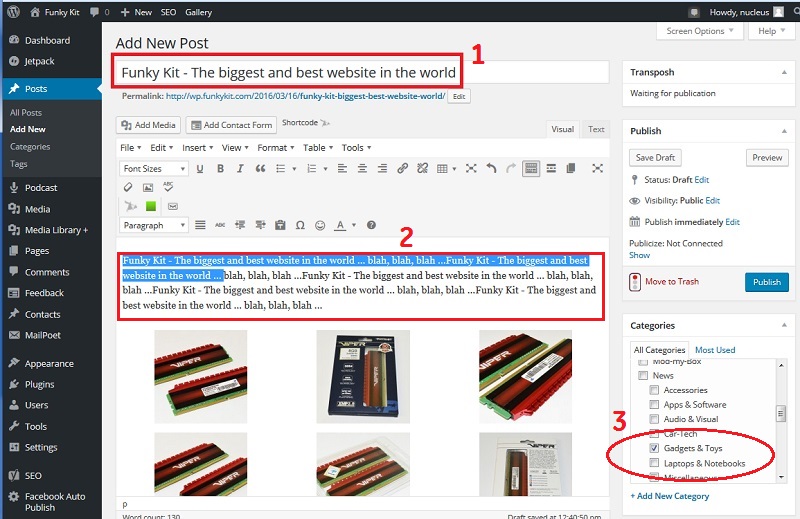800x519 pixels.
Task: Apply underline formatting
Action: click(x=200, y=168)
